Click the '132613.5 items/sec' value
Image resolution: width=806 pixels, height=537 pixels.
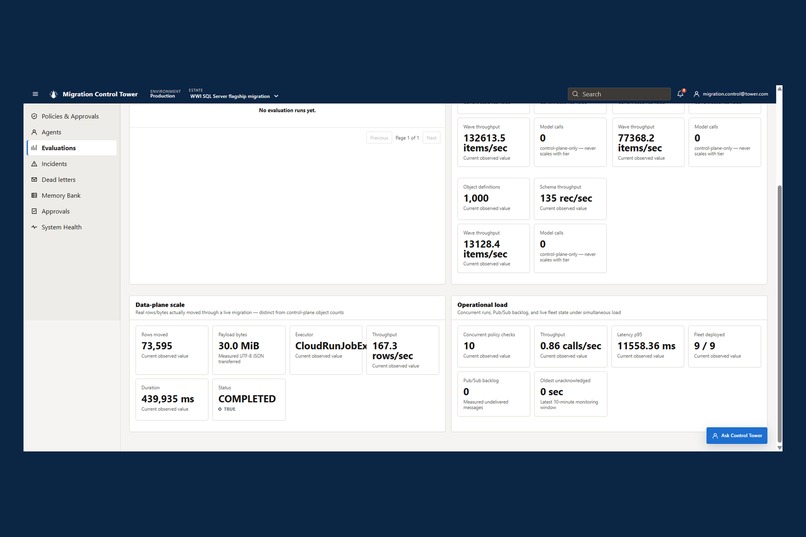pos(485,143)
